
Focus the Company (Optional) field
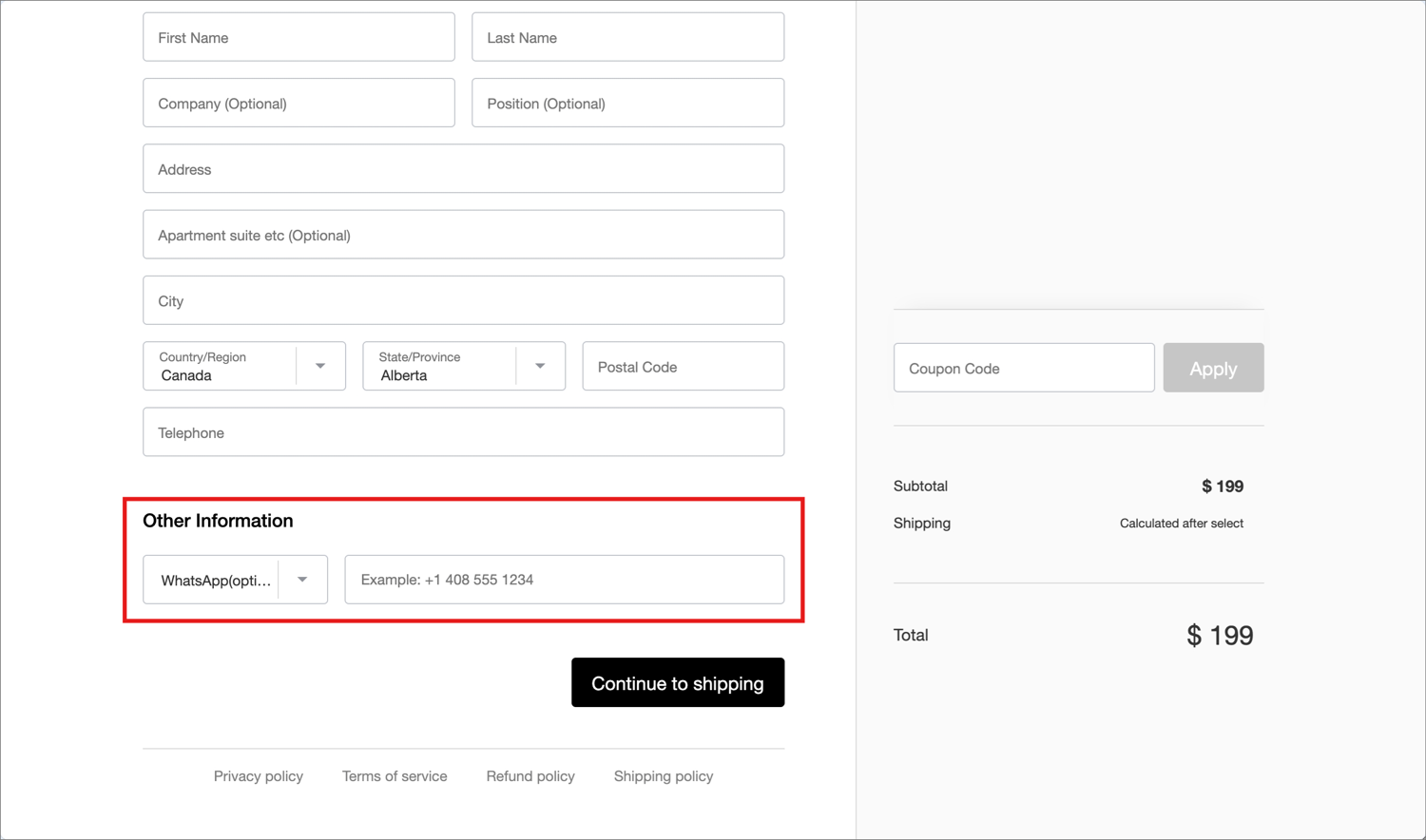point(299,104)
